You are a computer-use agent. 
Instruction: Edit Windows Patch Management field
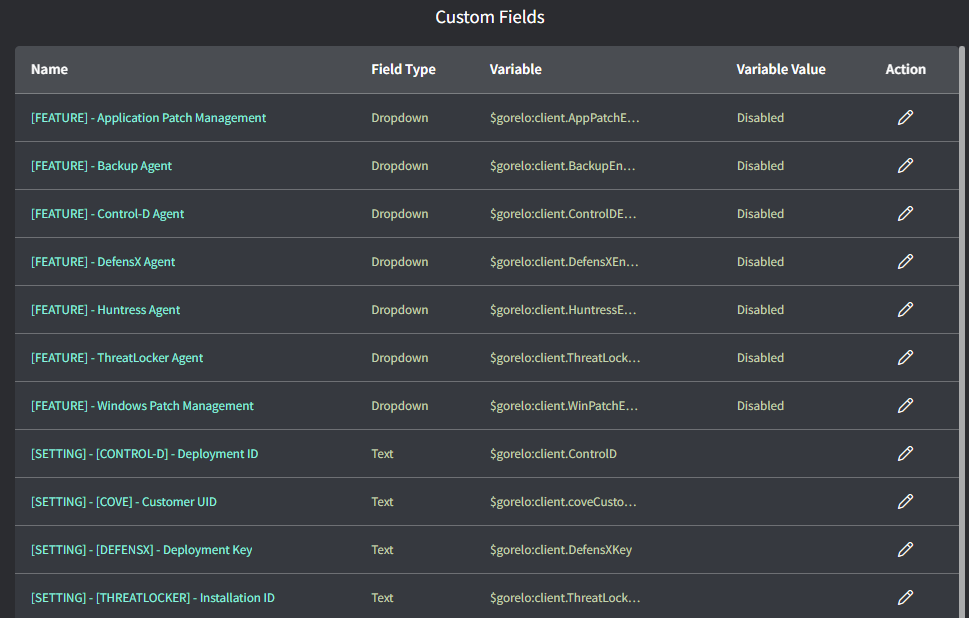click(905, 405)
